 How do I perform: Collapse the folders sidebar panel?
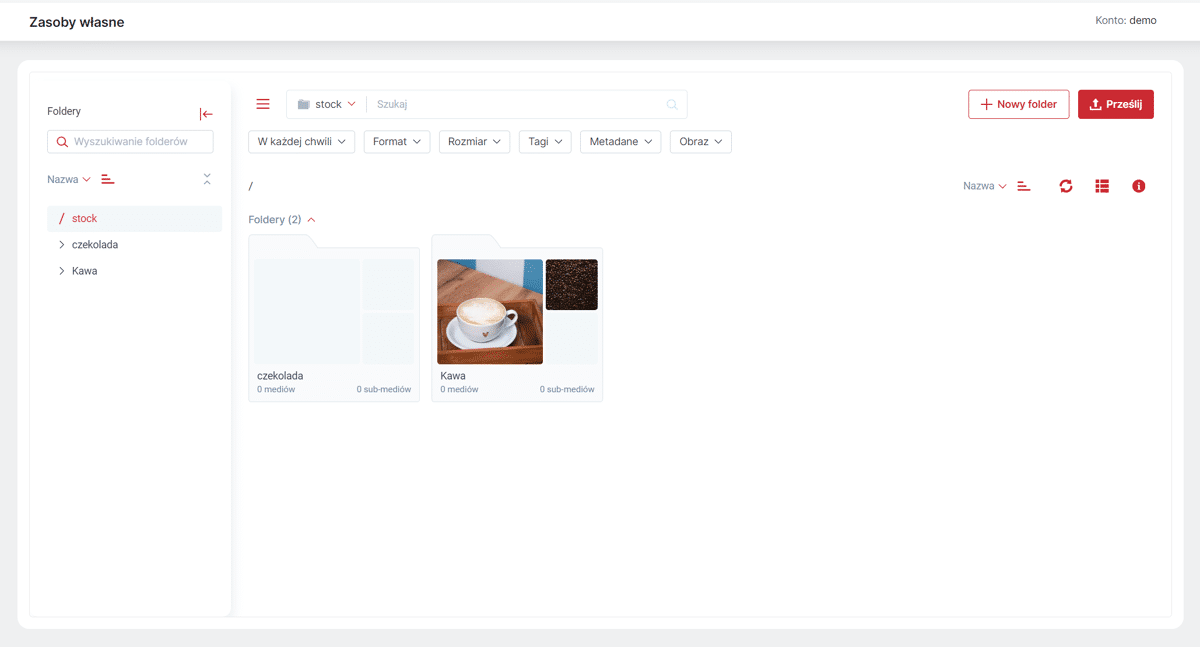tap(206, 114)
